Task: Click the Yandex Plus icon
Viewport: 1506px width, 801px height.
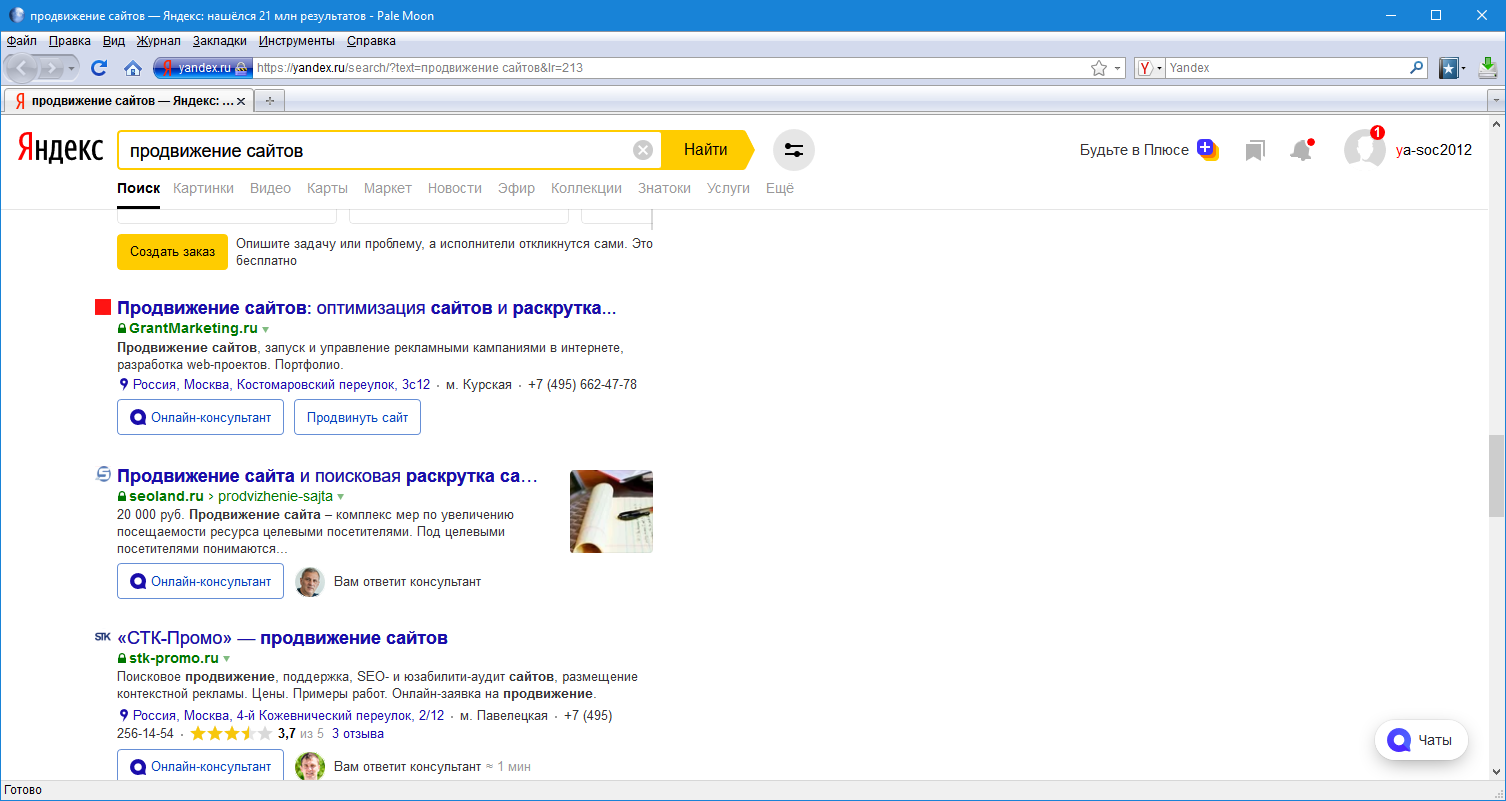Action: point(1208,150)
